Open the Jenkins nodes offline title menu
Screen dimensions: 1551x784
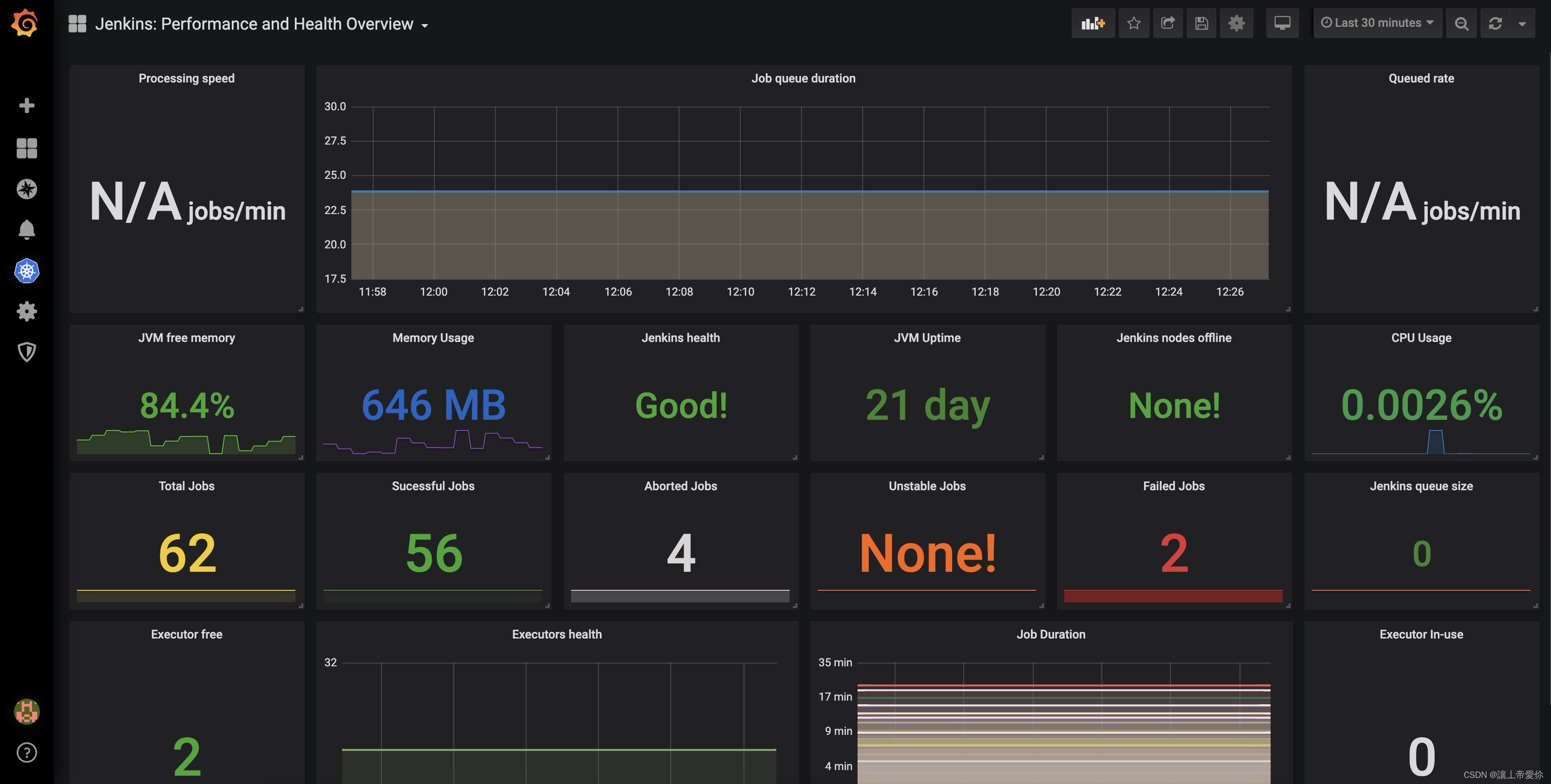(x=1174, y=337)
